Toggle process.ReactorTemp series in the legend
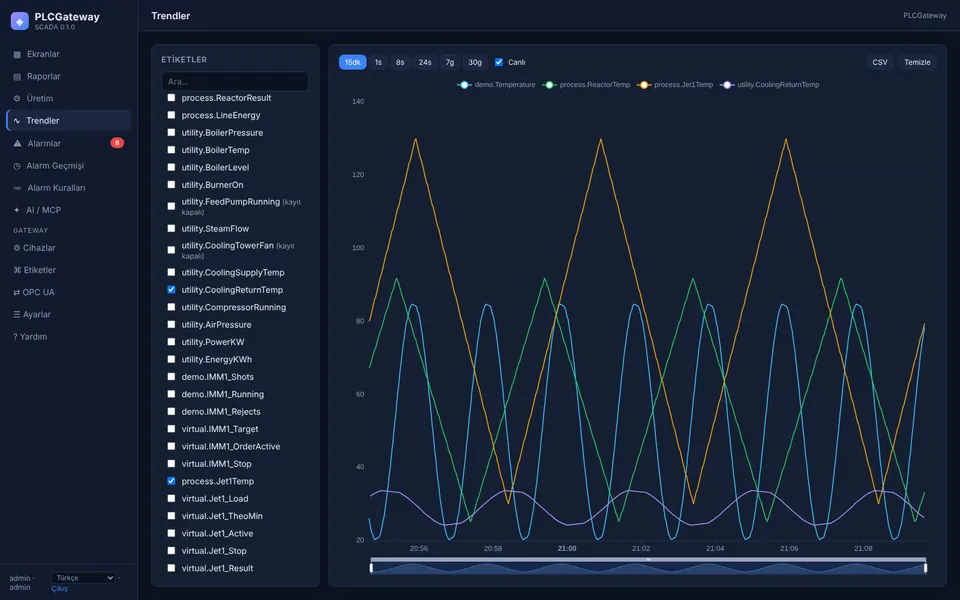This screenshot has height=600, width=960. (x=587, y=85)
